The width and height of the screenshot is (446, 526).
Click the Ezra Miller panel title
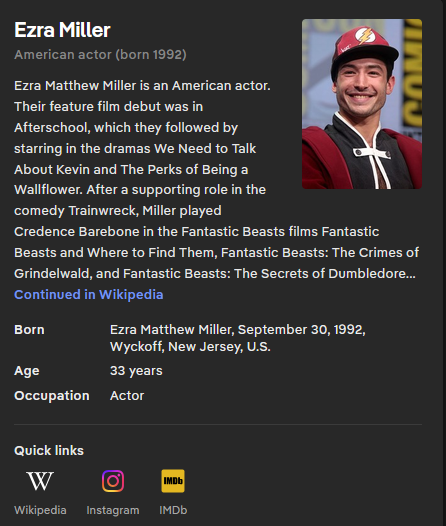tap(62, 30)
